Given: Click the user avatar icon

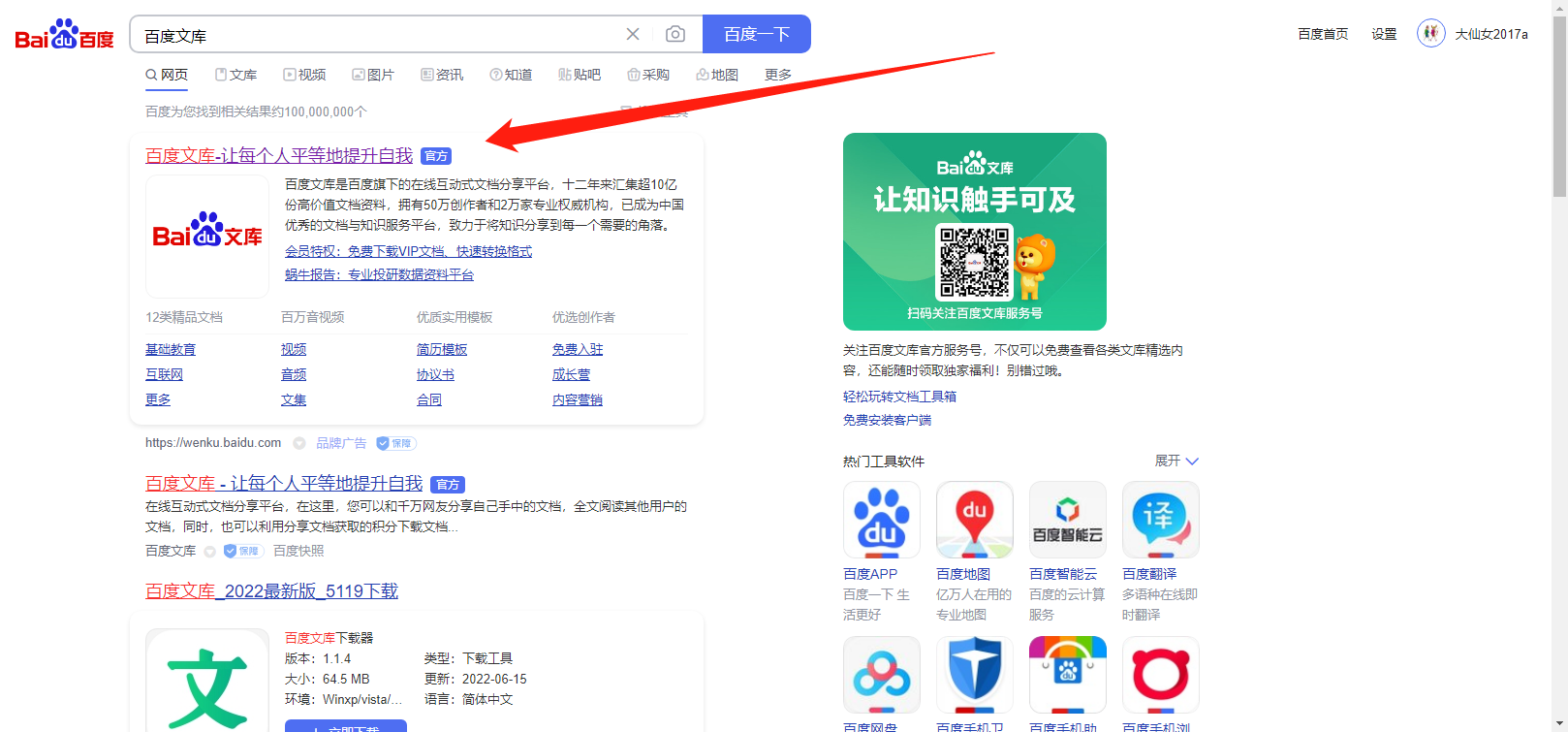Looking at the screenshot, I should pos(1431,34).
